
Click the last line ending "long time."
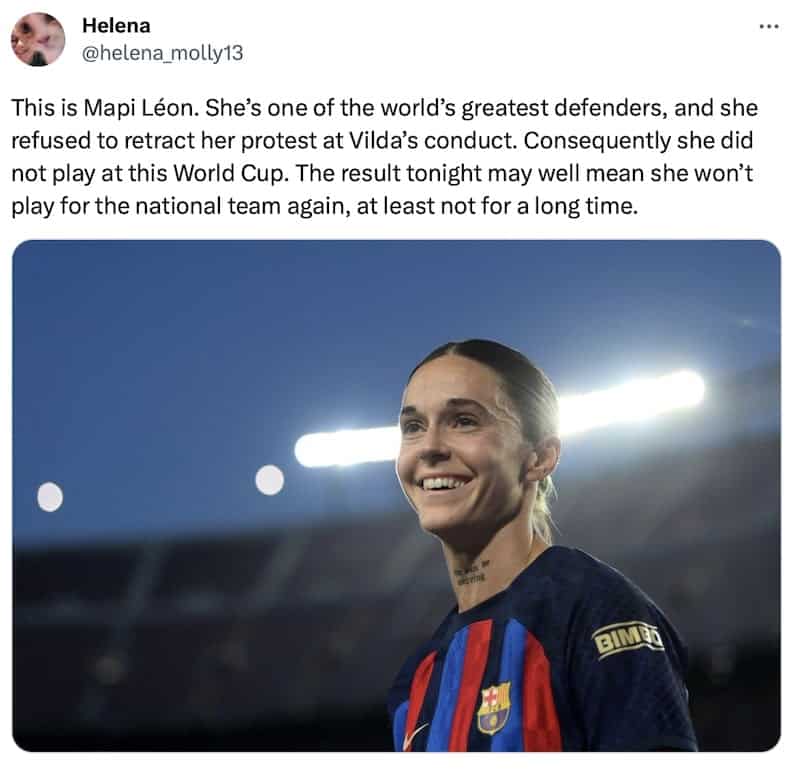324,206
